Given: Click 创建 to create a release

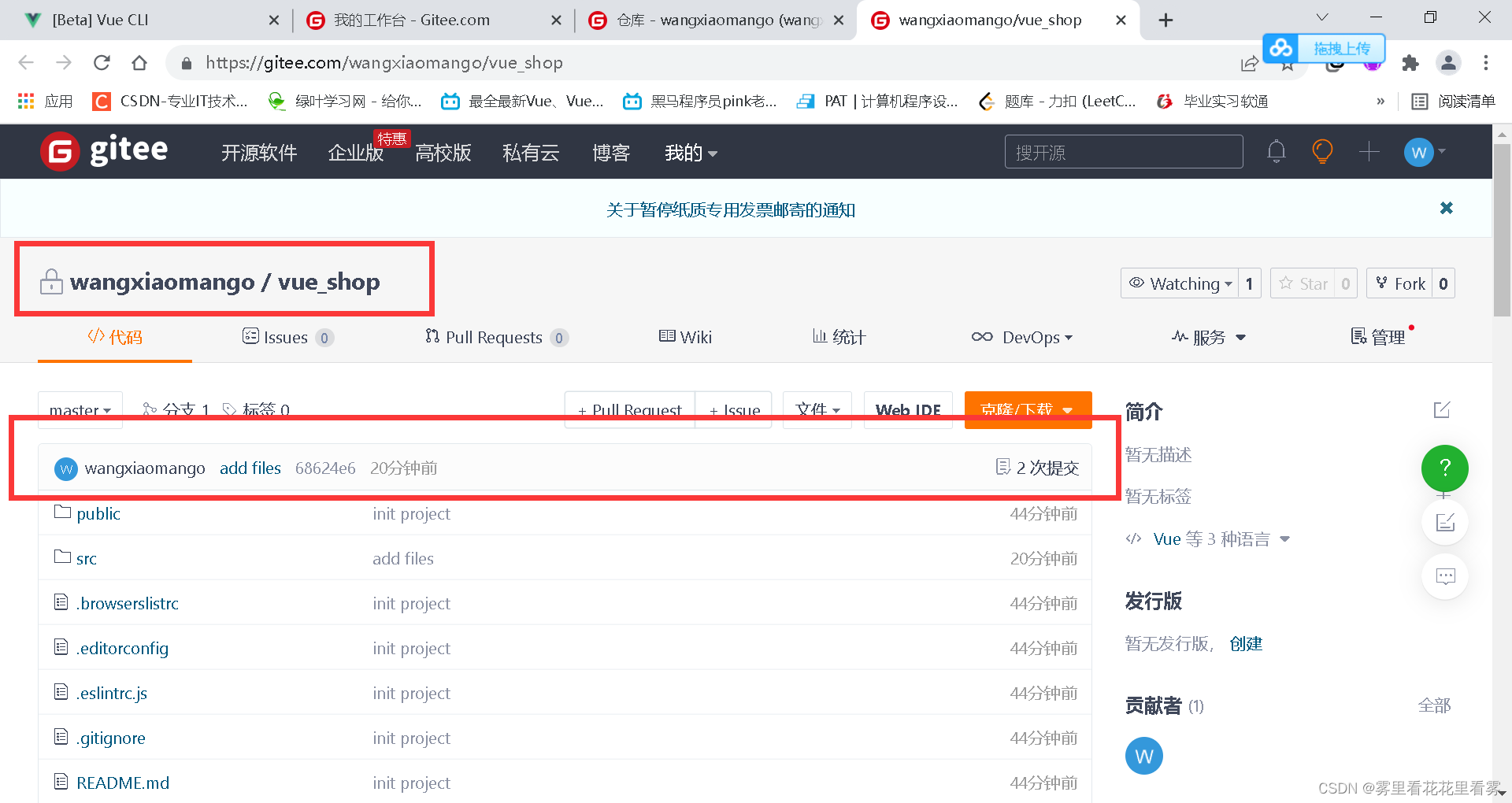Looking at the screenshot, I should 1246,644.
